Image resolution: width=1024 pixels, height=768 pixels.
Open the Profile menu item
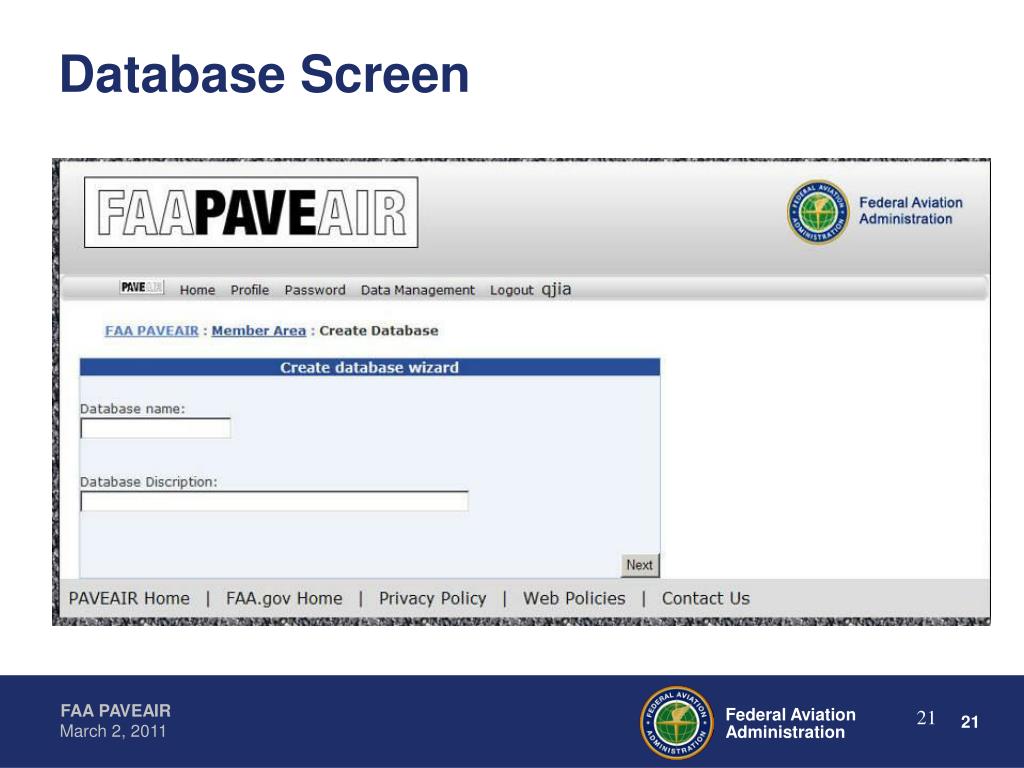249,290
